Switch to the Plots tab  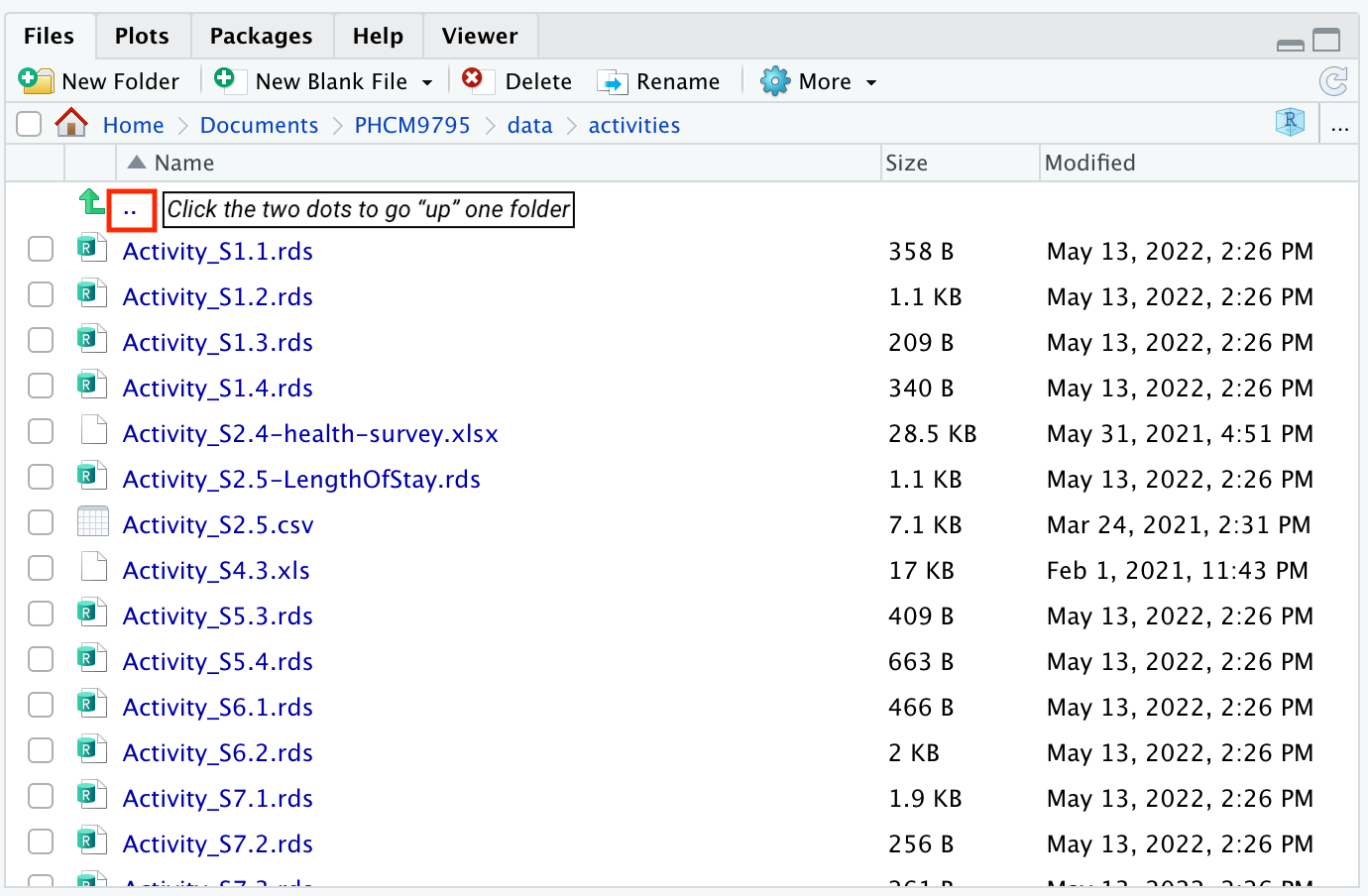click(x=142, y=37)
